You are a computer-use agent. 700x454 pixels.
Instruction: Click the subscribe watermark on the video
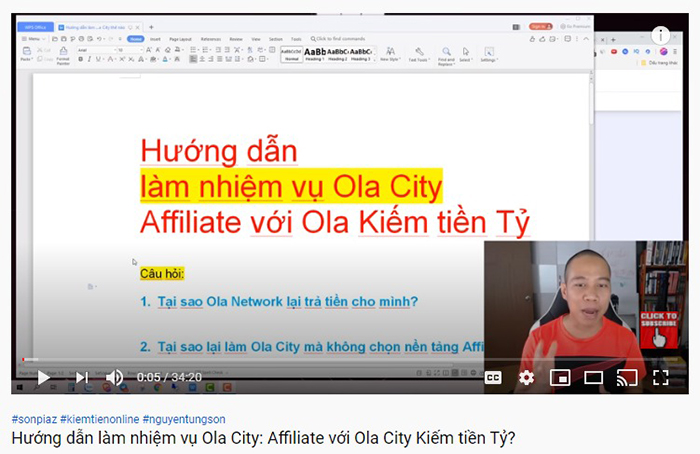pos(660,329)
